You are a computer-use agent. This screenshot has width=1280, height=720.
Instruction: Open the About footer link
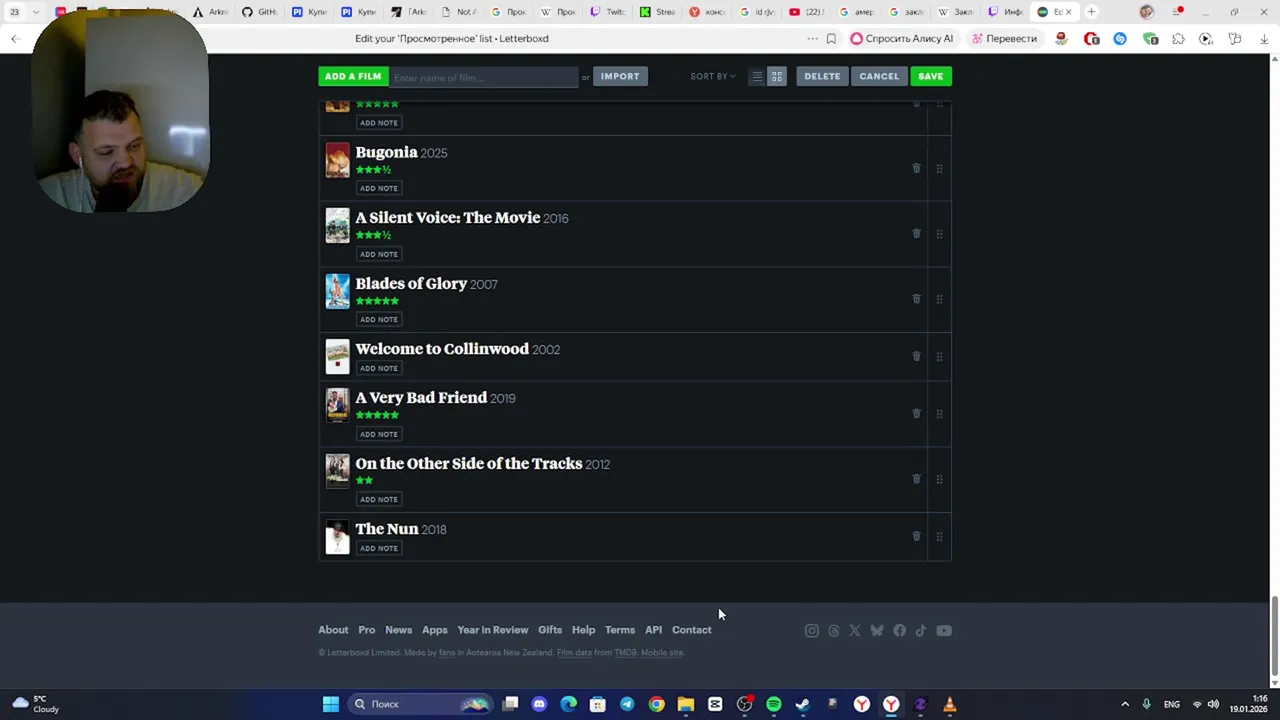tap(333, 630)
